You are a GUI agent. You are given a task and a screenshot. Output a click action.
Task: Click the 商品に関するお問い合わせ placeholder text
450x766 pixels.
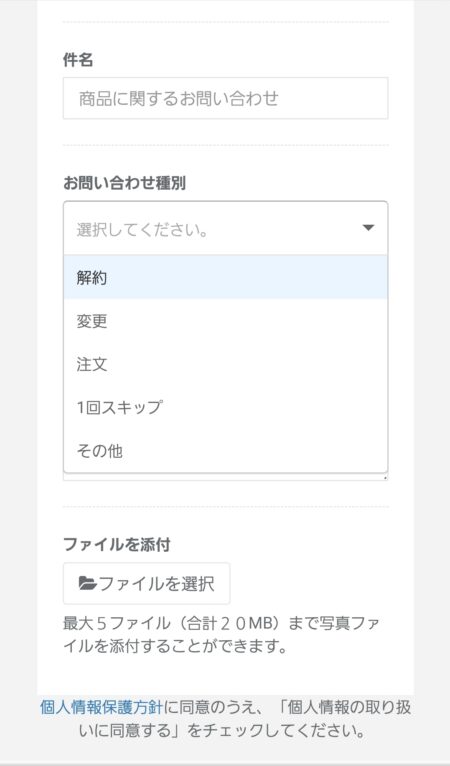pos(179,98)
